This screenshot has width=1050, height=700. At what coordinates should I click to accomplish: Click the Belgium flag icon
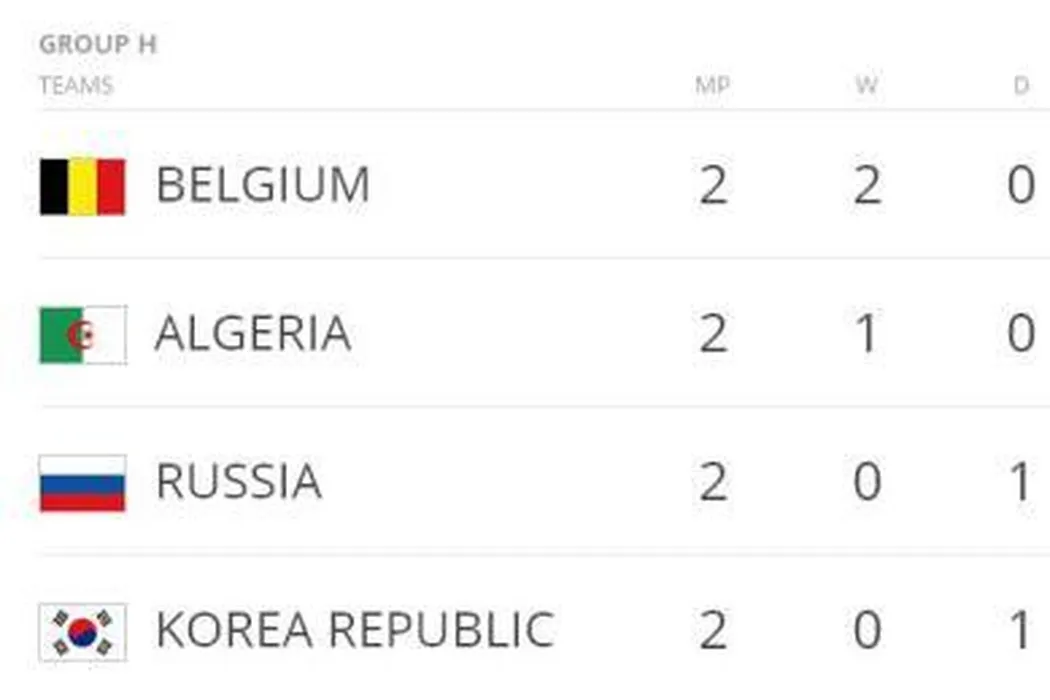coord(82,187)
